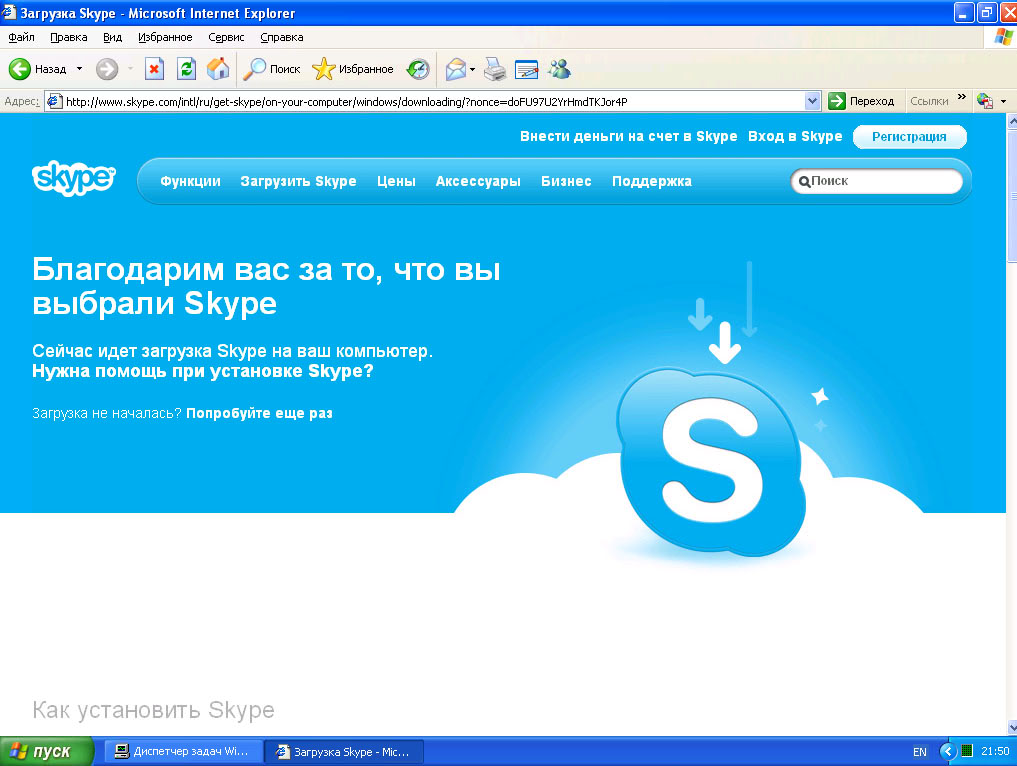The height and width of the screenshot is (766, 1017).
Task: Switch to Загрузка Skype taskbar item
Action: coord(345,751)
